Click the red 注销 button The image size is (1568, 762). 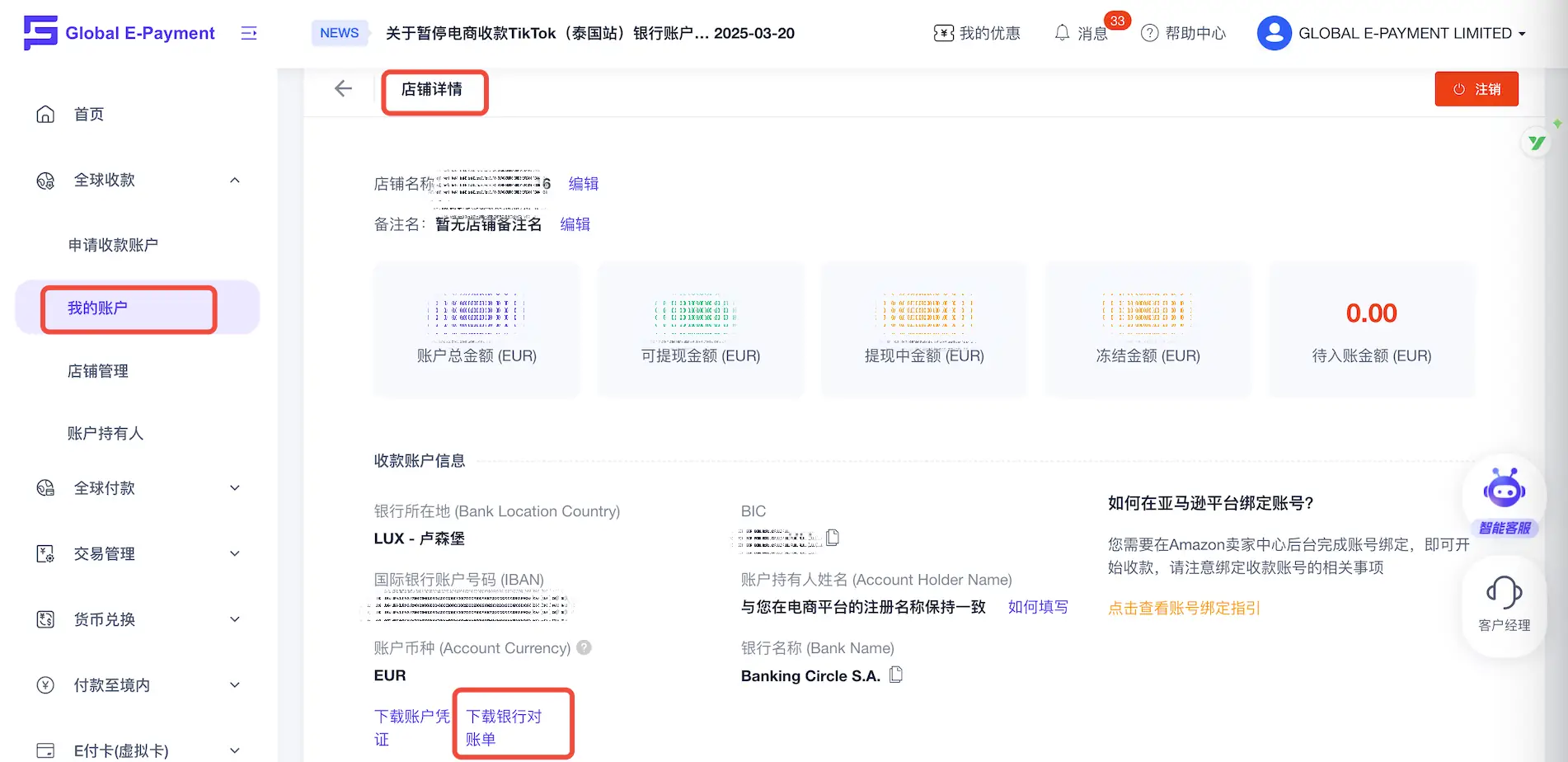click(1476, 89)
